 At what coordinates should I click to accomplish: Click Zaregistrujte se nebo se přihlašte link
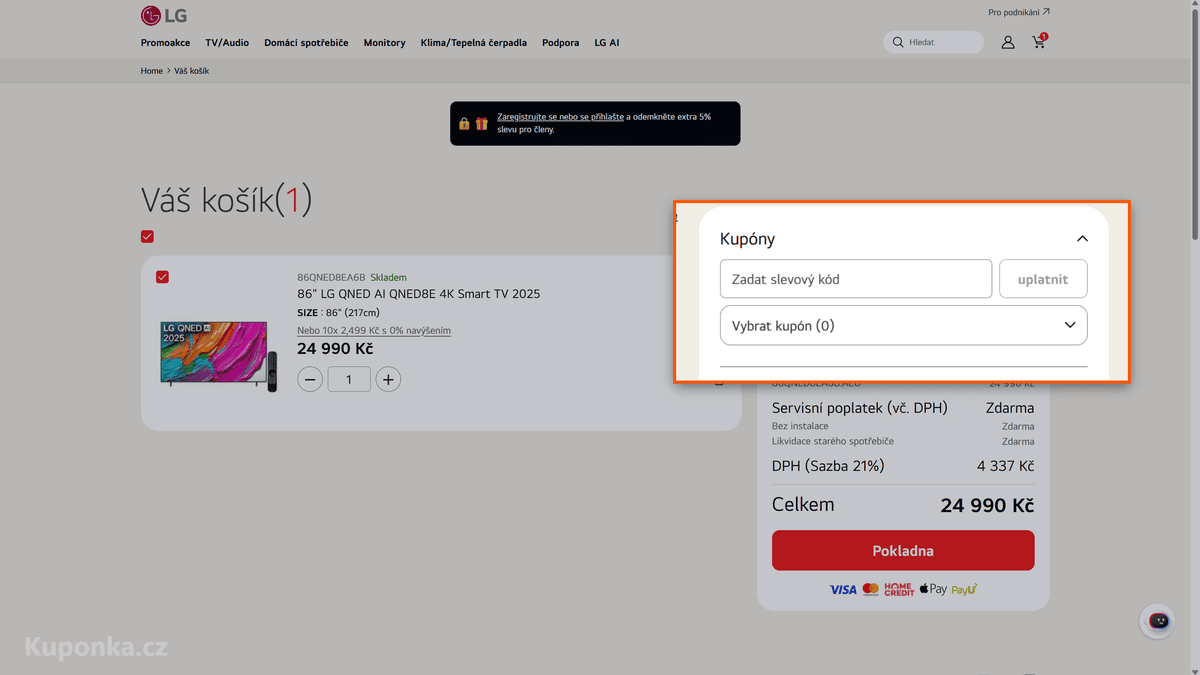click(x=560, y=117)
